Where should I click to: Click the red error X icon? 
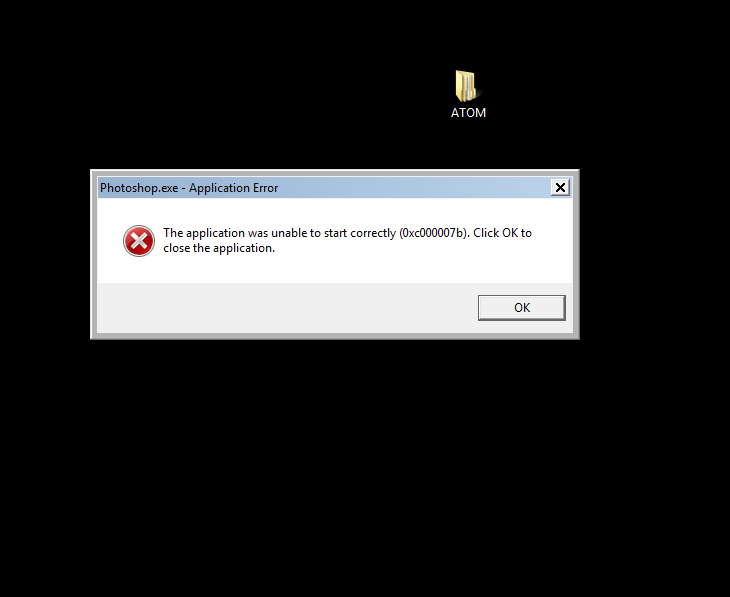(139, 241)
